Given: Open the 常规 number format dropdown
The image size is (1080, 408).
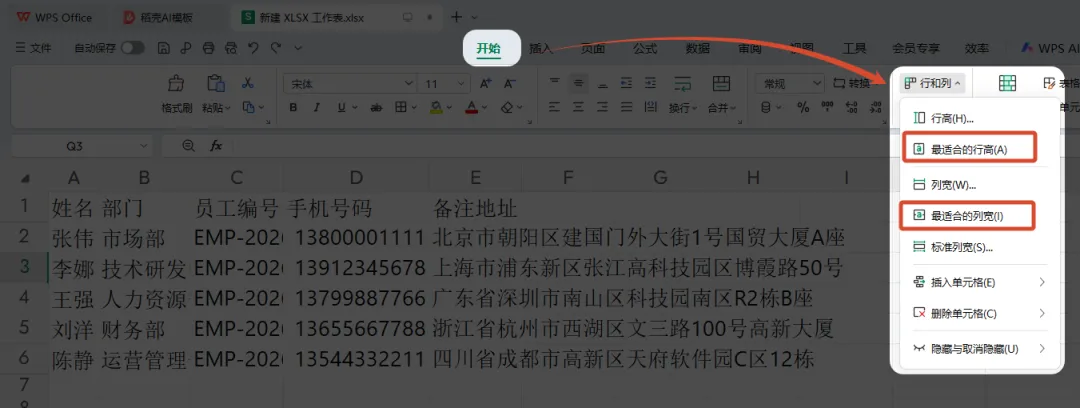Looking at the screenshot, I should (x=818, y=83).
